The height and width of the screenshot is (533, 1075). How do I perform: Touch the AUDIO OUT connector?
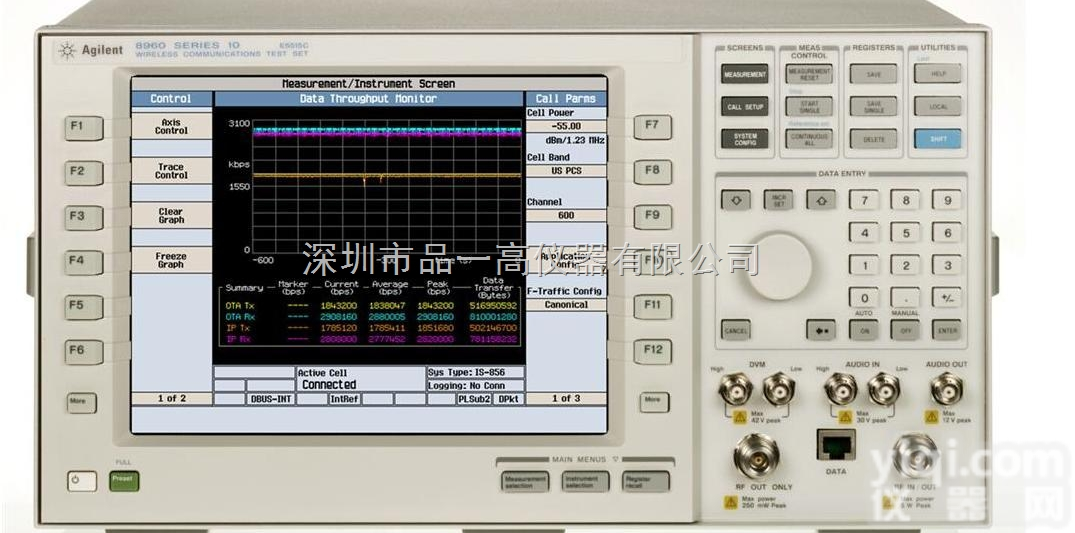(944, 388)
